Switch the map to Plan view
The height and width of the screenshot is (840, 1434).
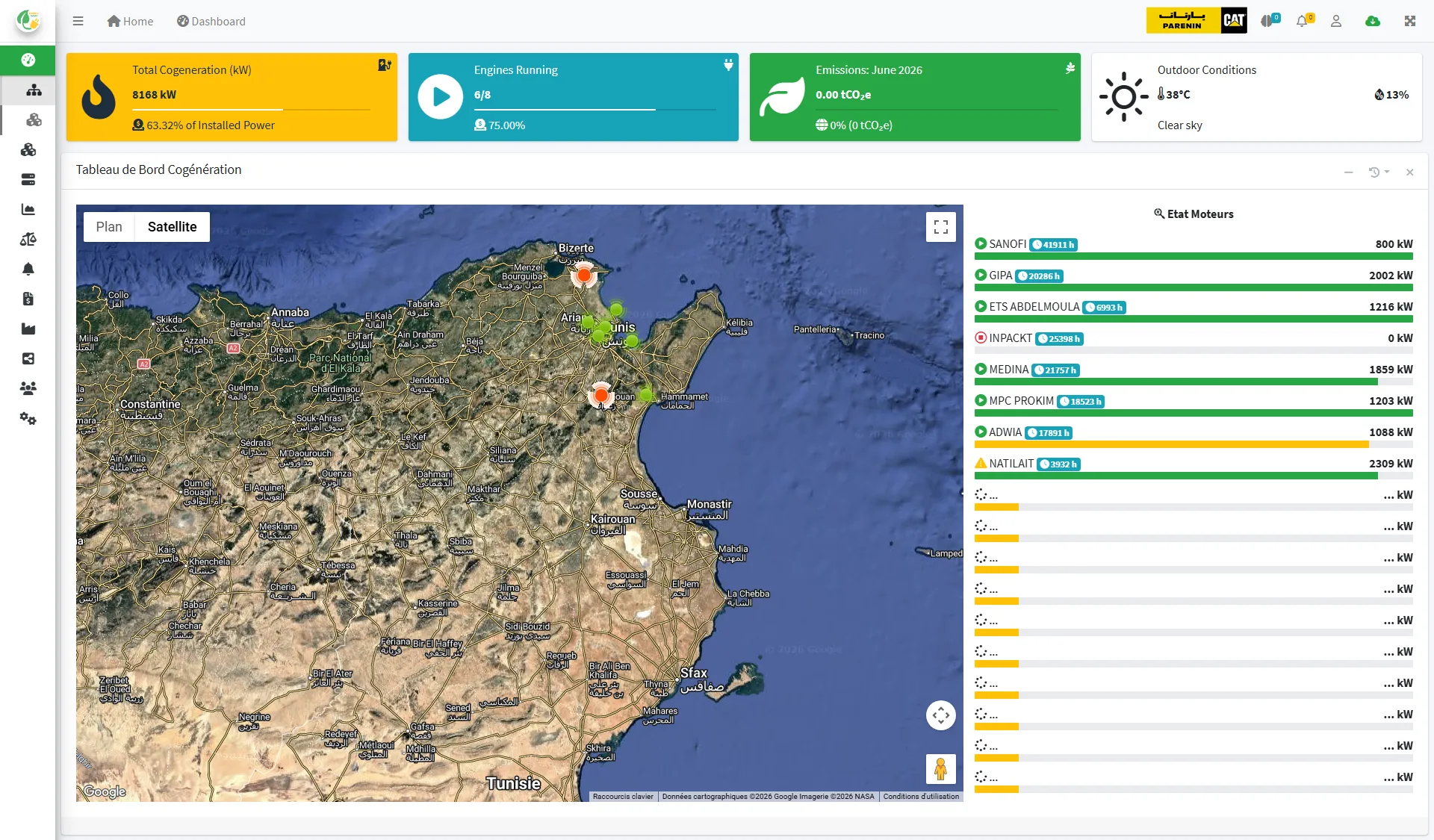coord(109,227)
